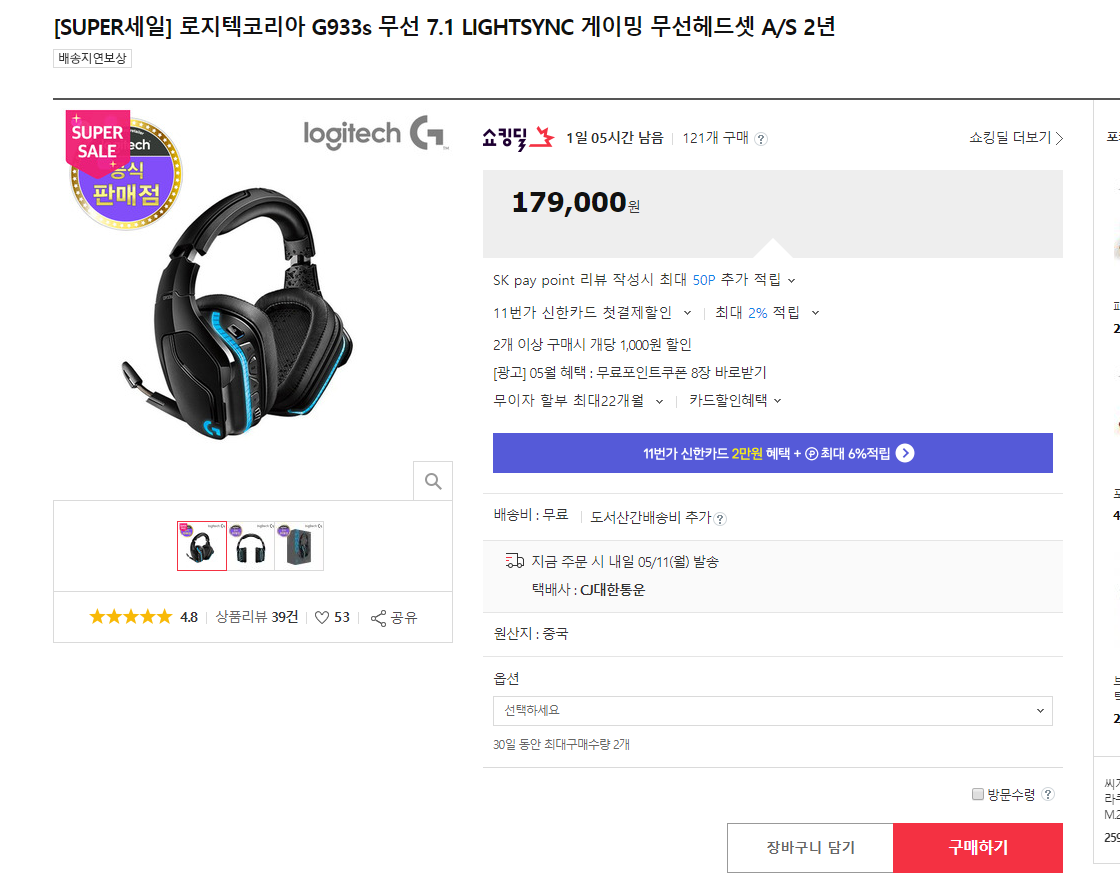Image resolution: width=1120 pixels, height=882 pixels.
Task: Click the arrow icon in 신한카드 banner
Action: point(905,453)
